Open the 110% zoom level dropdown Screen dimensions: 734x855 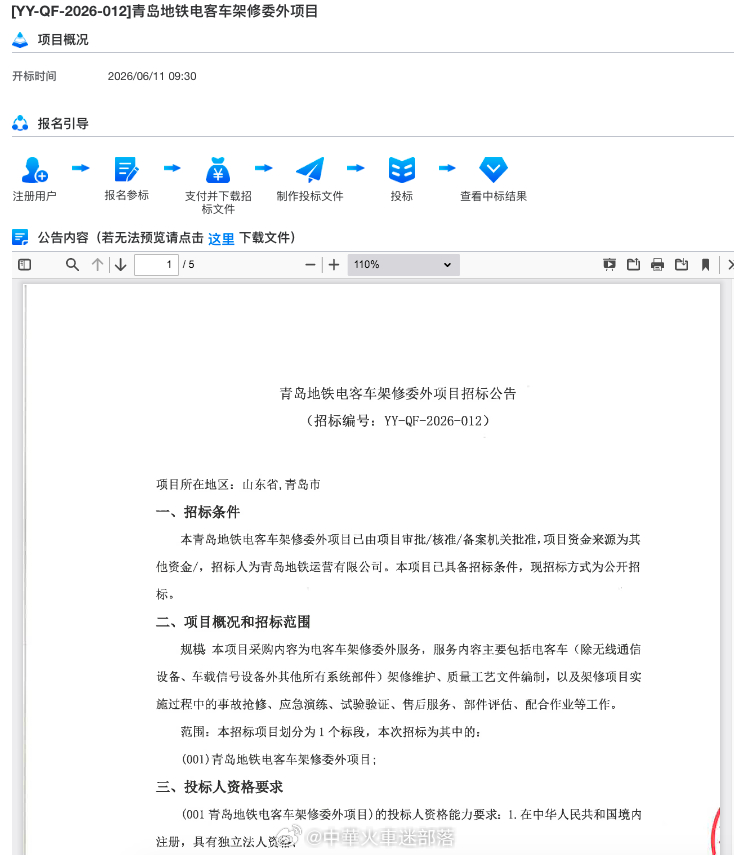[x=404, y=265]
